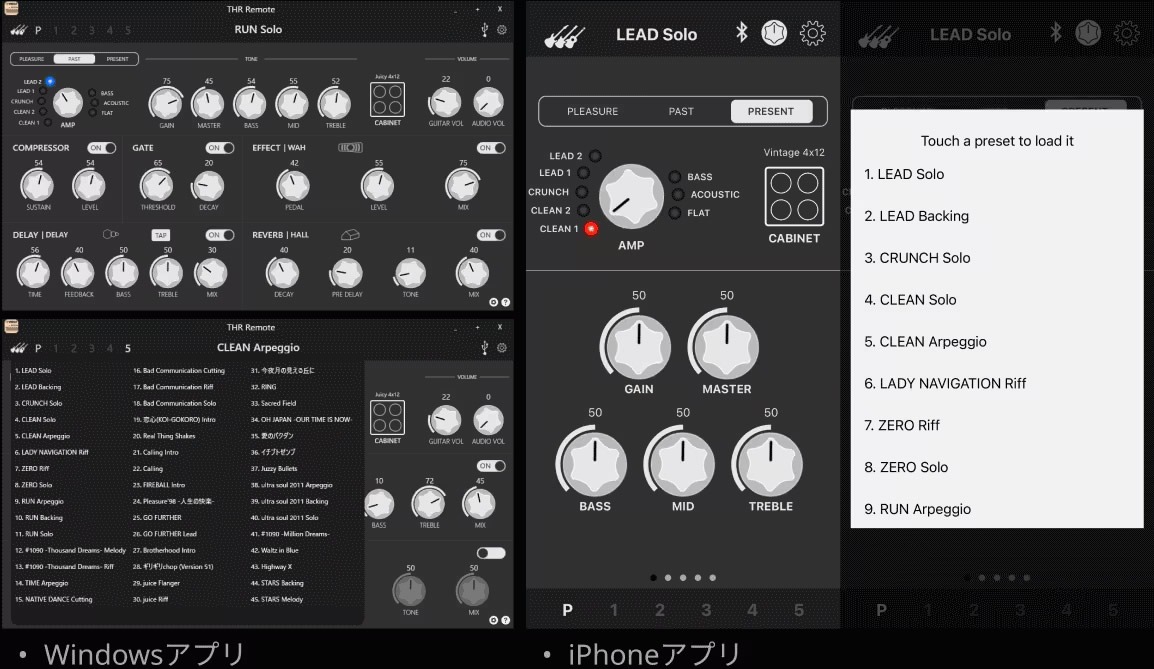Viewport: 1154px width, 669px height.
Task: Enable the off switch above TONE in CLEAN Arpeggio window
Action: (491, 553)
